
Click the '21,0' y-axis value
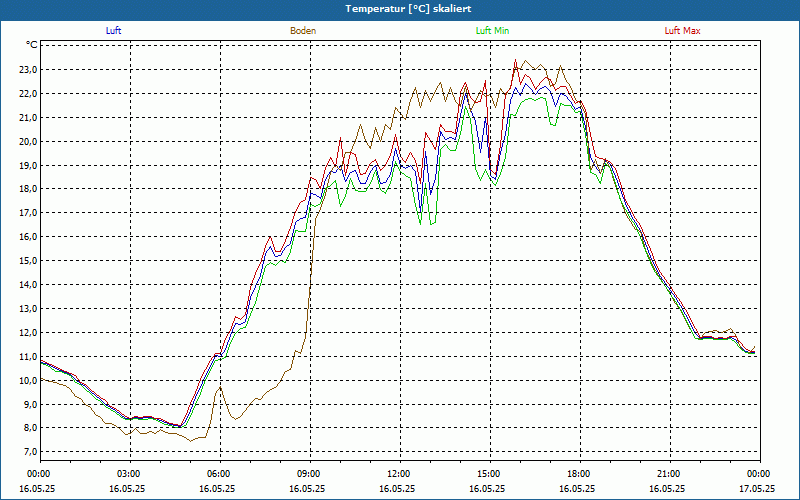pyautogui.click(x=28, y=118)
